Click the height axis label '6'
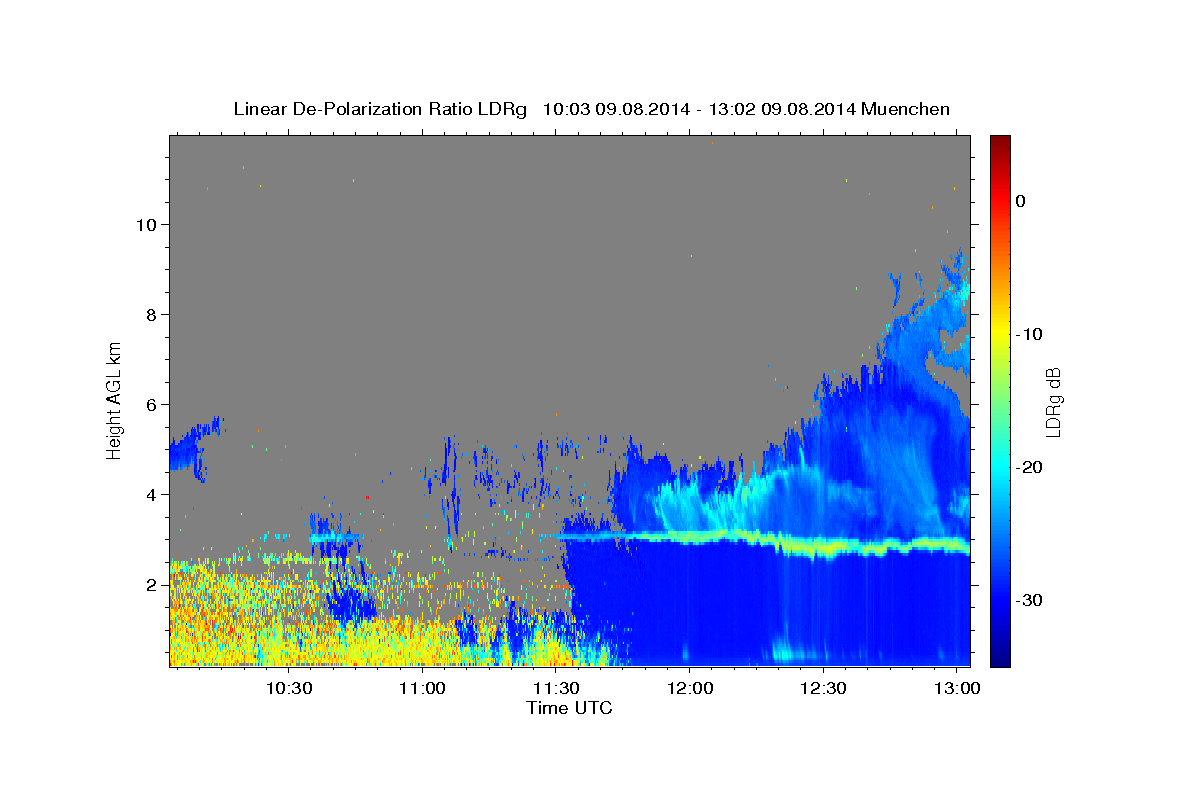 click(151, 404)
